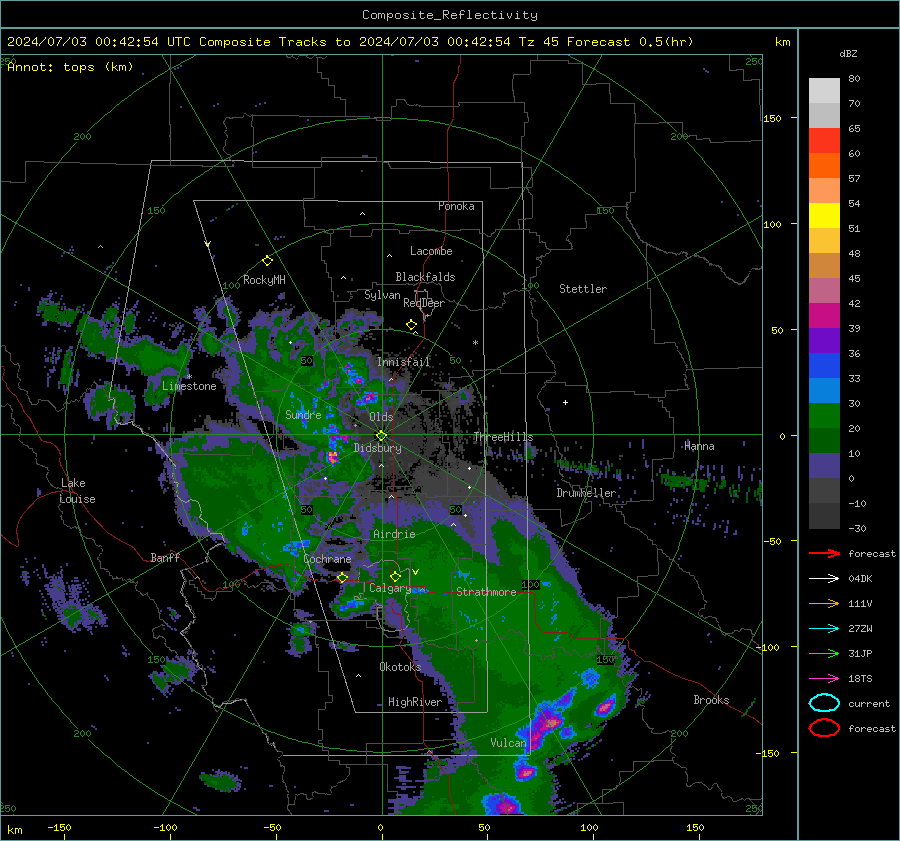The image size is (900, 841).
Task: Click the red forecast ellipse icon
Action: (824, 728)
